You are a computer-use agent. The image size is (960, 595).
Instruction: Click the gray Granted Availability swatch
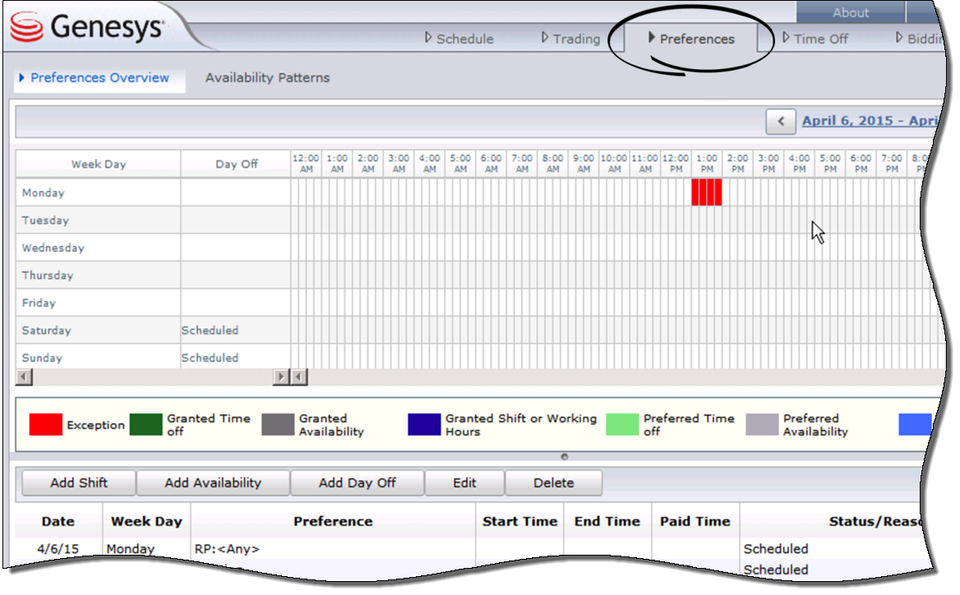pyautogui.click(x=278, y=424)
